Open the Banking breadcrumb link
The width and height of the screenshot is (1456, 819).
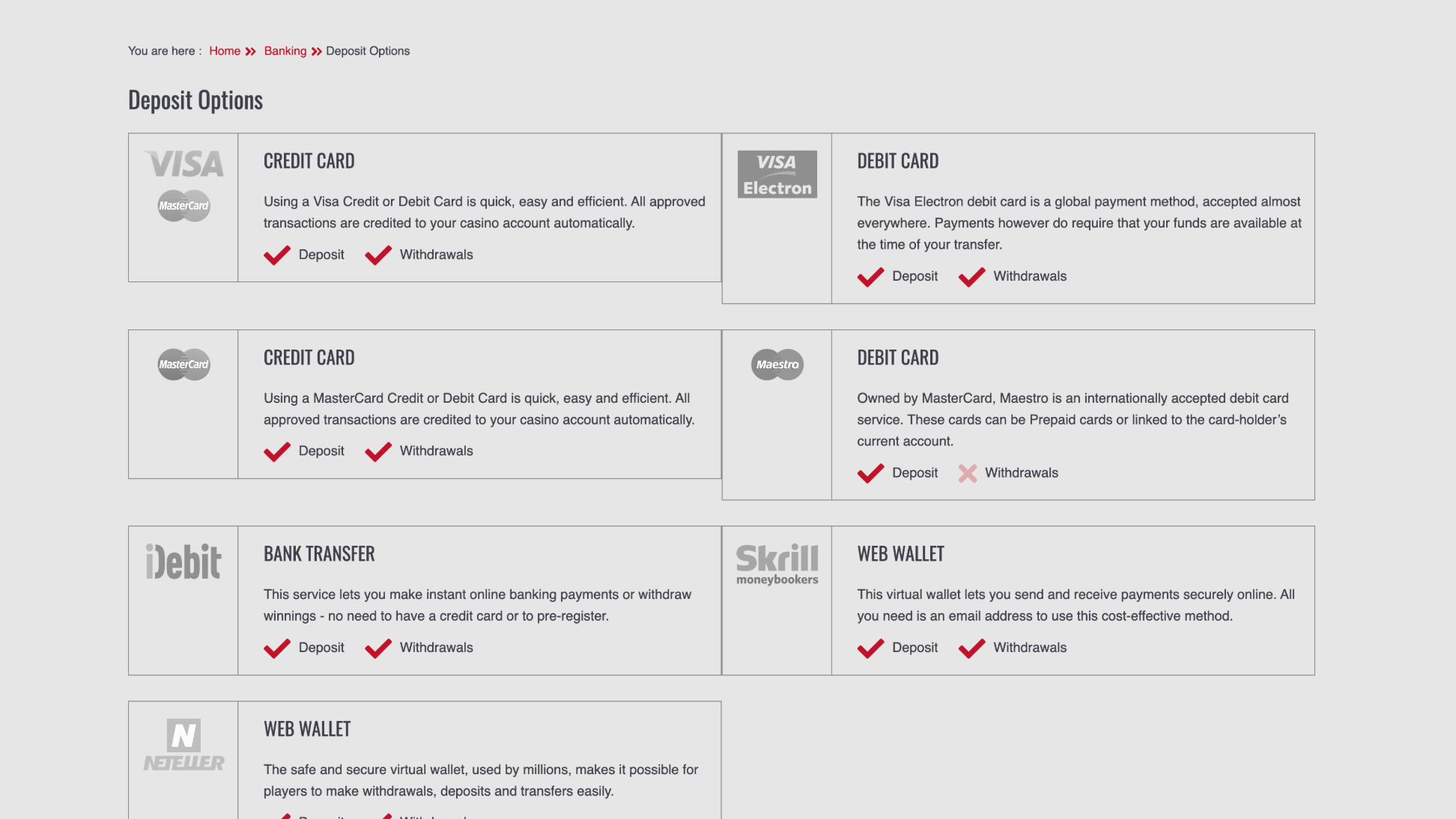pos(285,51)
